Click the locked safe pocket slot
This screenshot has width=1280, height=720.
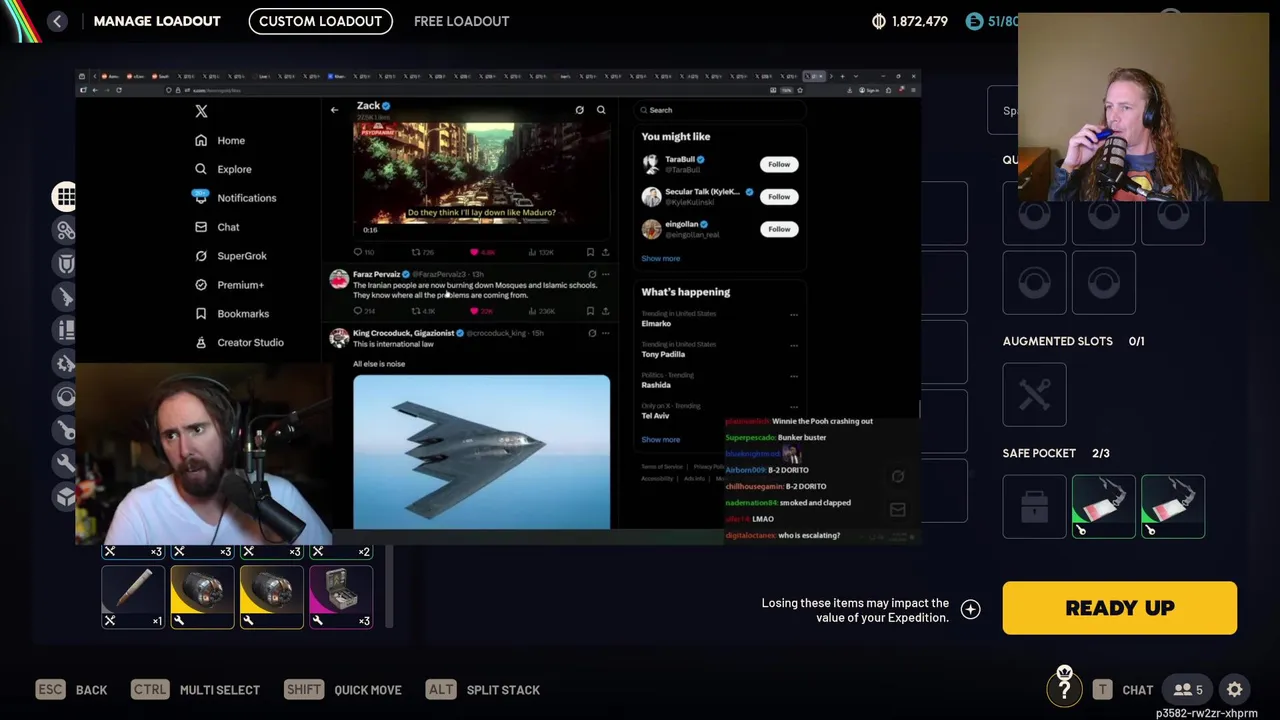(x=1034, y=507)
